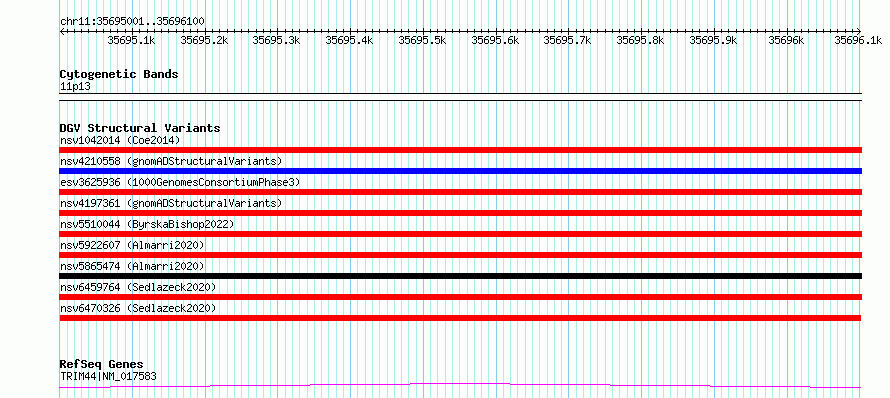Image resolution: width=890 pixels, height=398 pixels.
Task: Select the red bar under esv3625936
Action: pos(460,192)
